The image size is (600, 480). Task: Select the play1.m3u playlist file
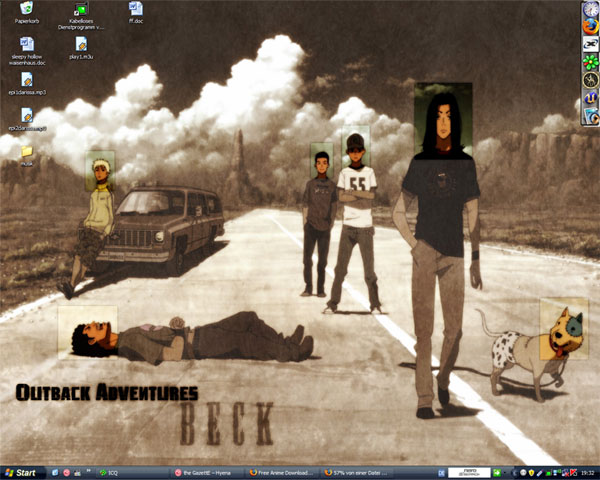coord(81,45)
